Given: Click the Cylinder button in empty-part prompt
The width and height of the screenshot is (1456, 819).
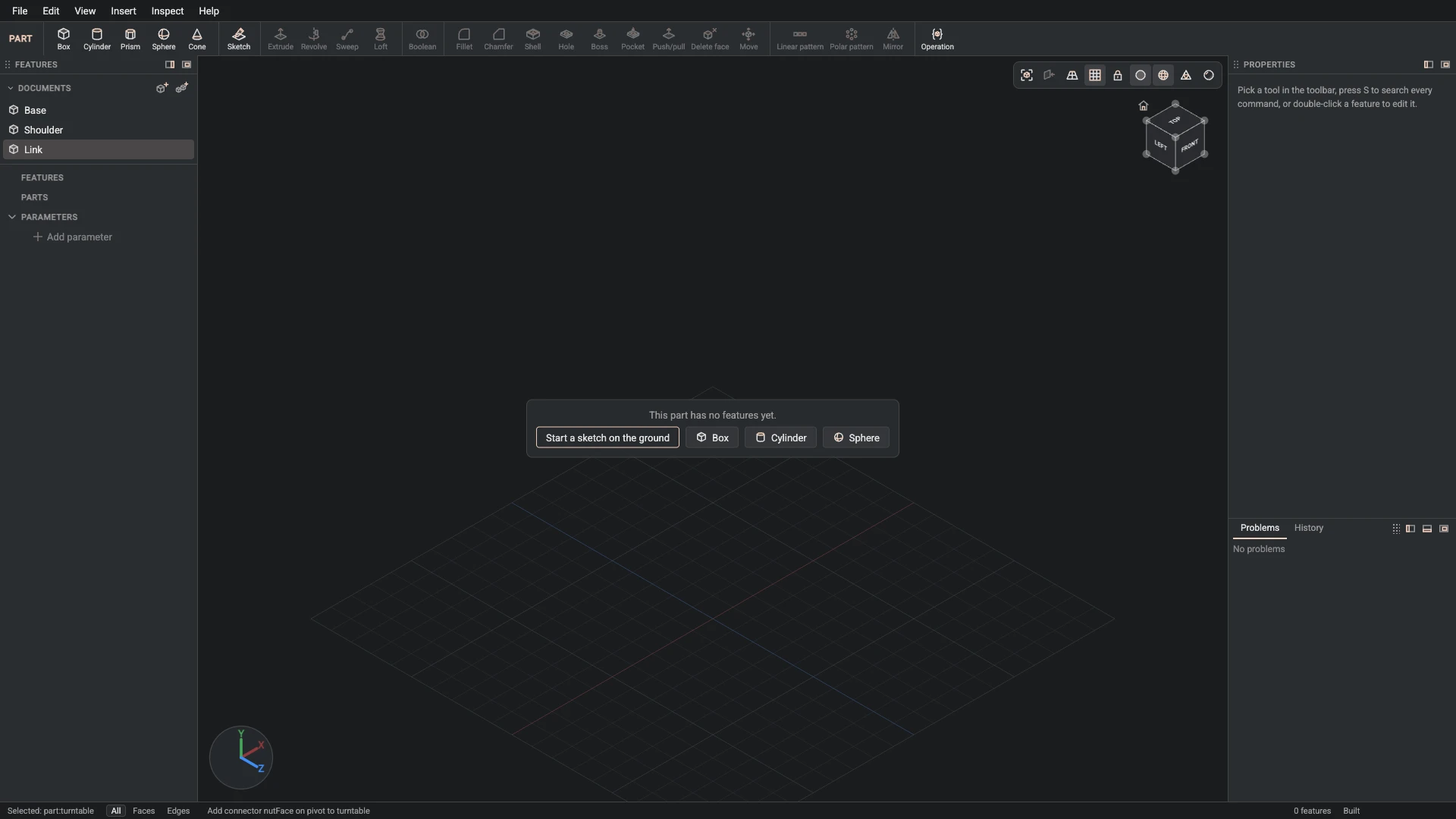Looking at the screenshot, I should tap(780, 438).
